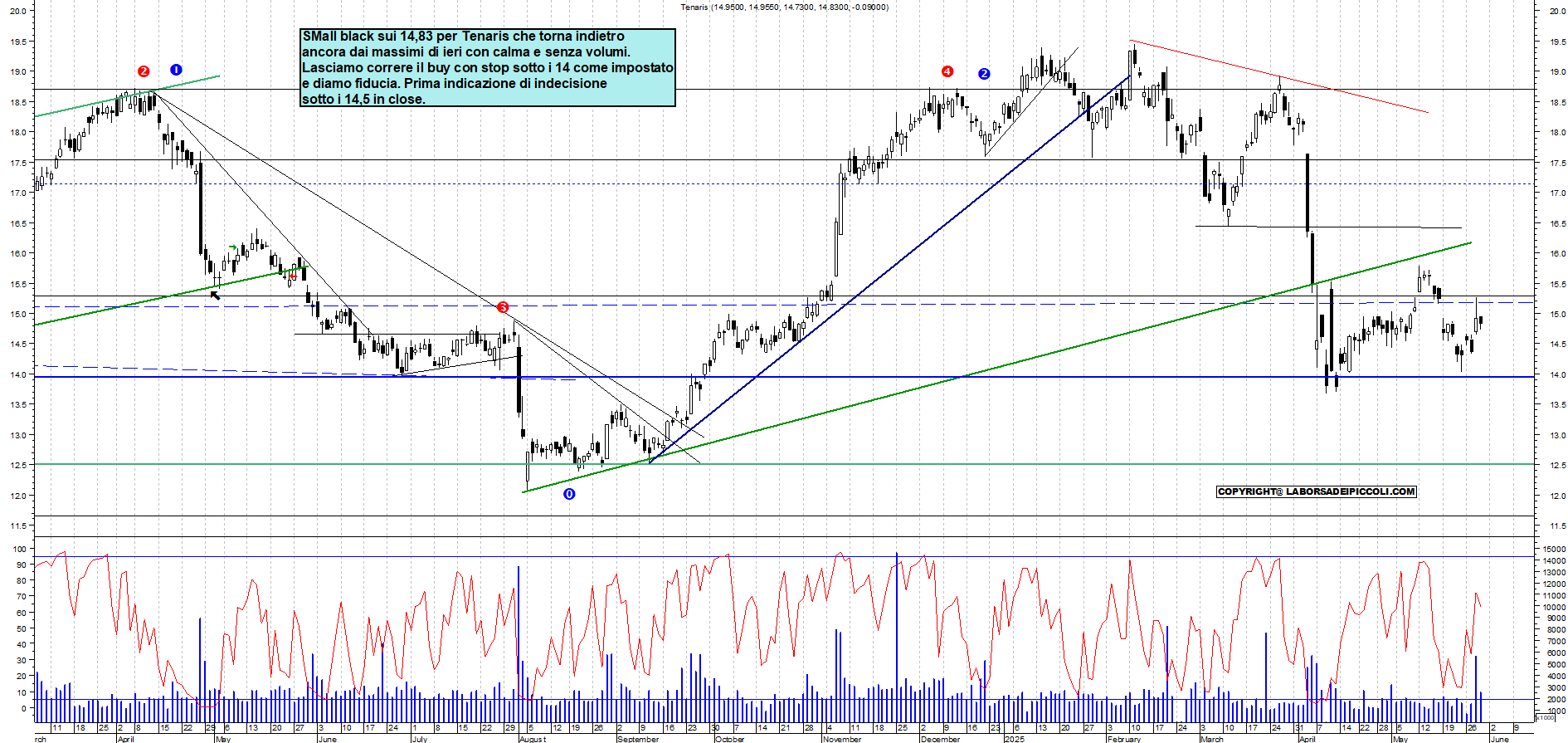Click the 100 value on the oscillator axis

[x=19, y=549]
